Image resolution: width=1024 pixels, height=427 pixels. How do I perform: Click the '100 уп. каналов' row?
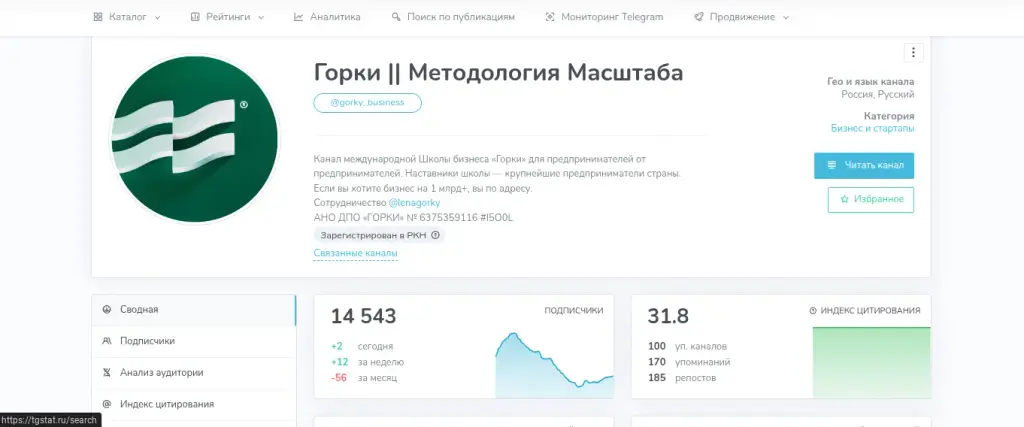pyautogui.click(x=687, y=347)
